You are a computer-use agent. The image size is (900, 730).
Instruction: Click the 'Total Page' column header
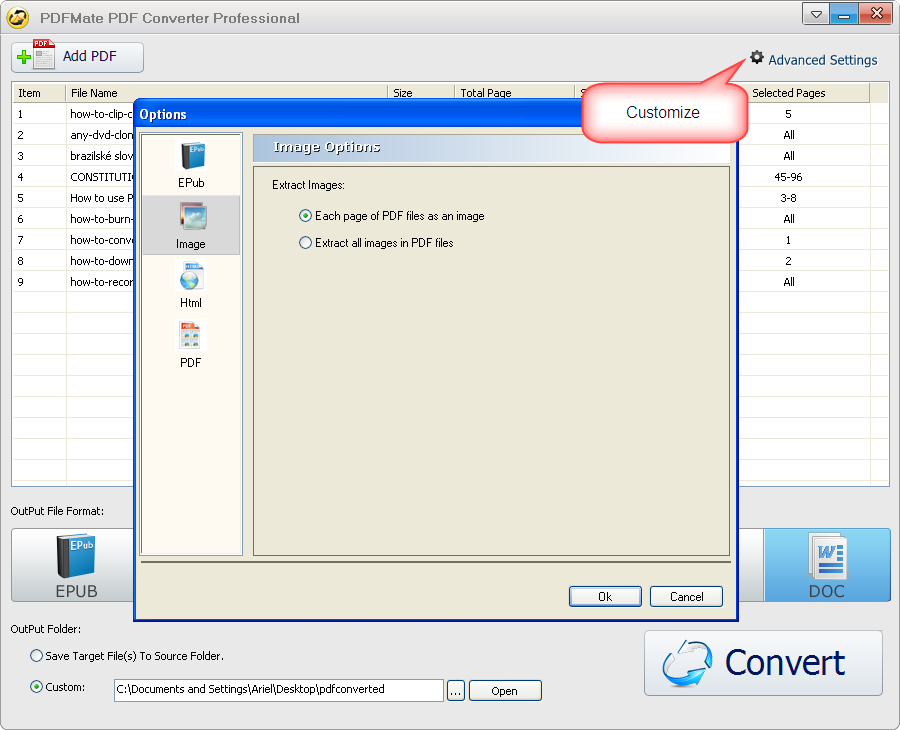click(x=514, y=93)
